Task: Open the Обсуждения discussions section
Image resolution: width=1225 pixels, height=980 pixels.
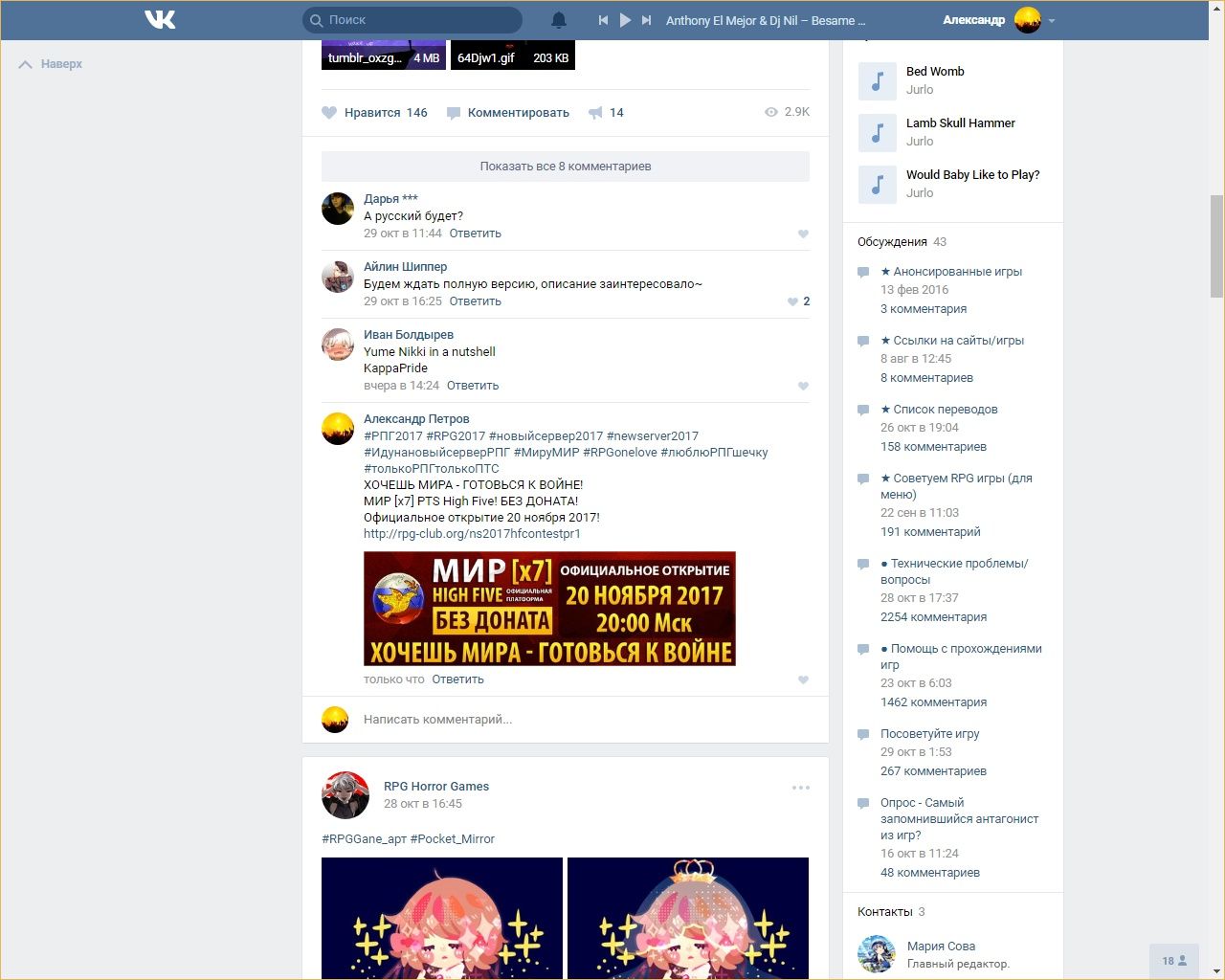Action: point(892,242)
